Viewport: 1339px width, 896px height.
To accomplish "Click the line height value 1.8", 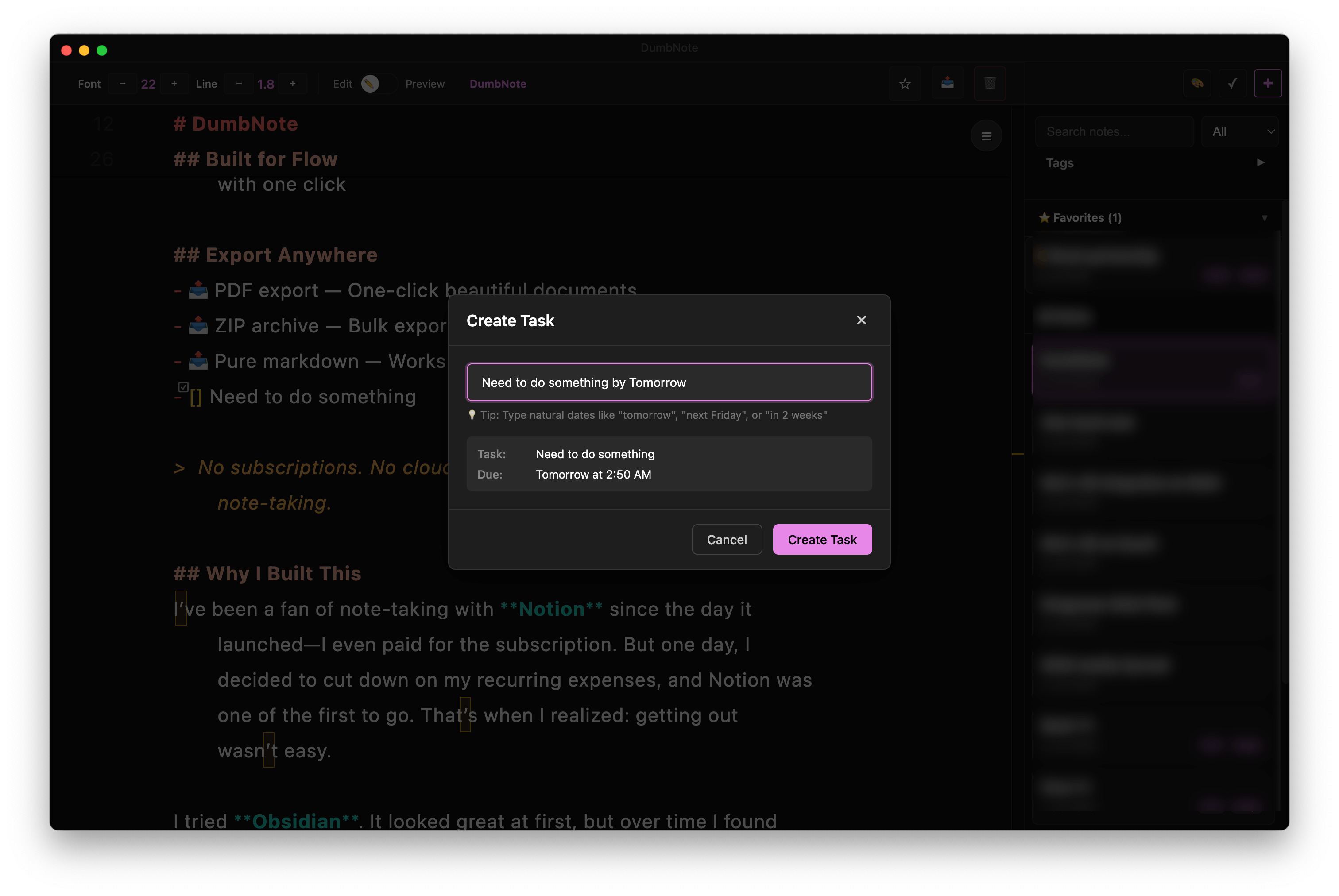I will [266, 84].
